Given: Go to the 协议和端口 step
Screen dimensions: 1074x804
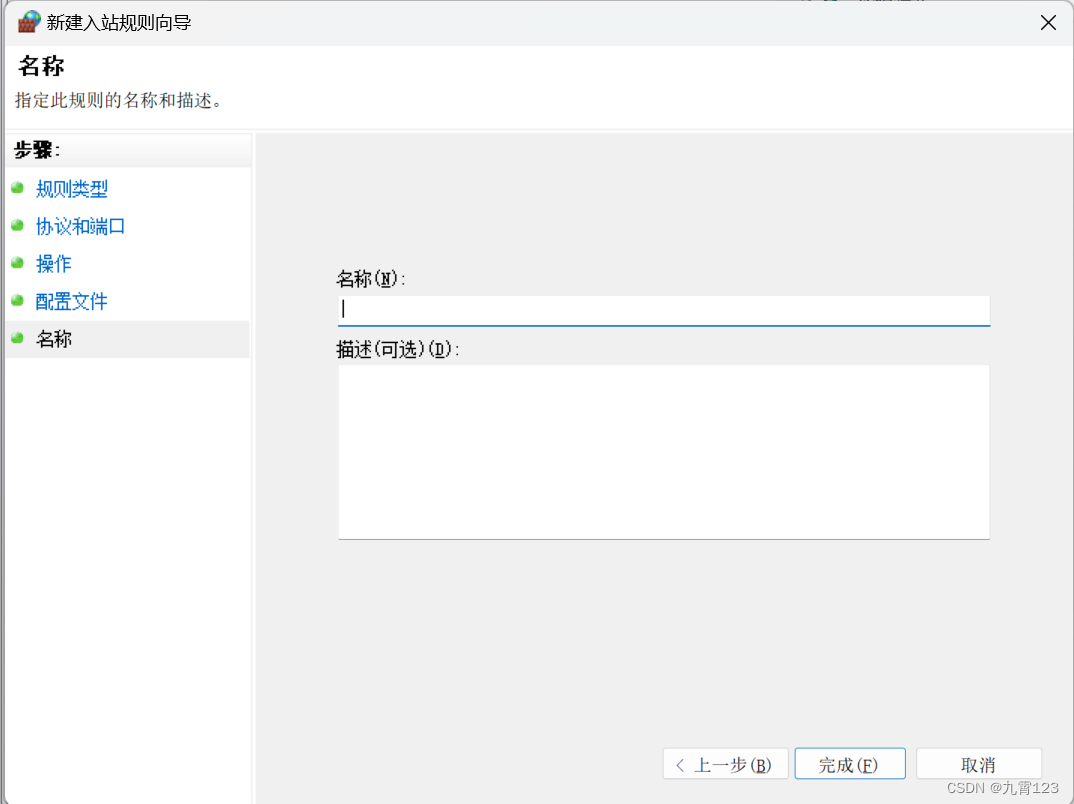Looking at the screenshot, I should click(80, 226).
